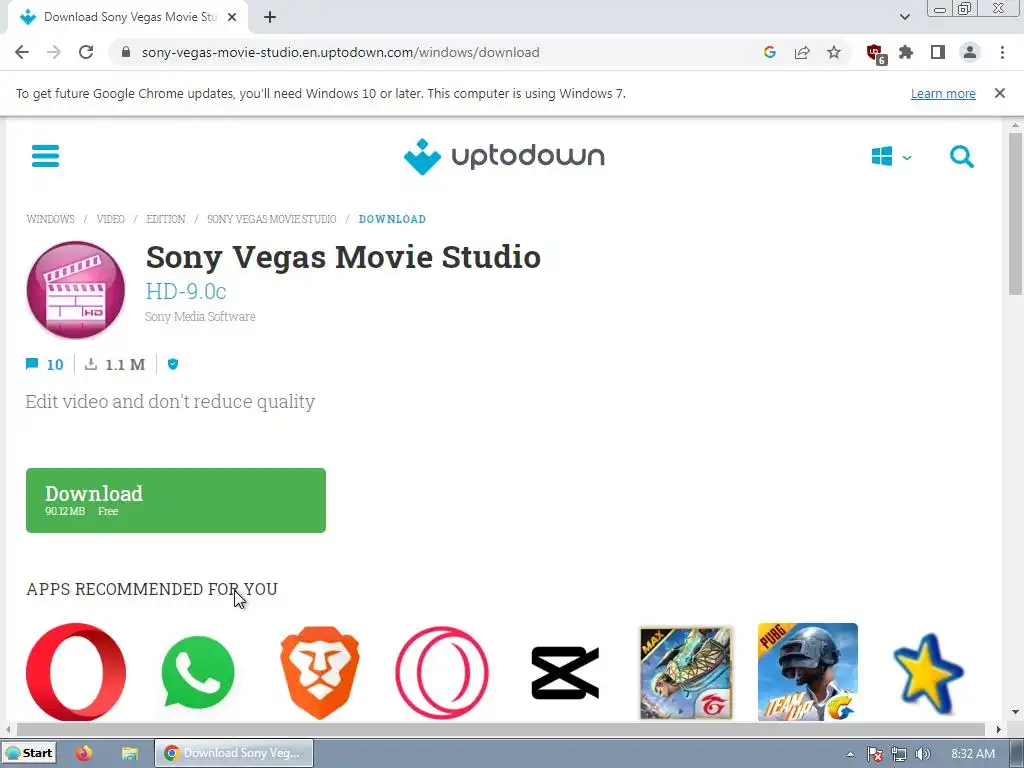Open the CapCut recommended app icon
1024x768 pixels.
[565, 673]
